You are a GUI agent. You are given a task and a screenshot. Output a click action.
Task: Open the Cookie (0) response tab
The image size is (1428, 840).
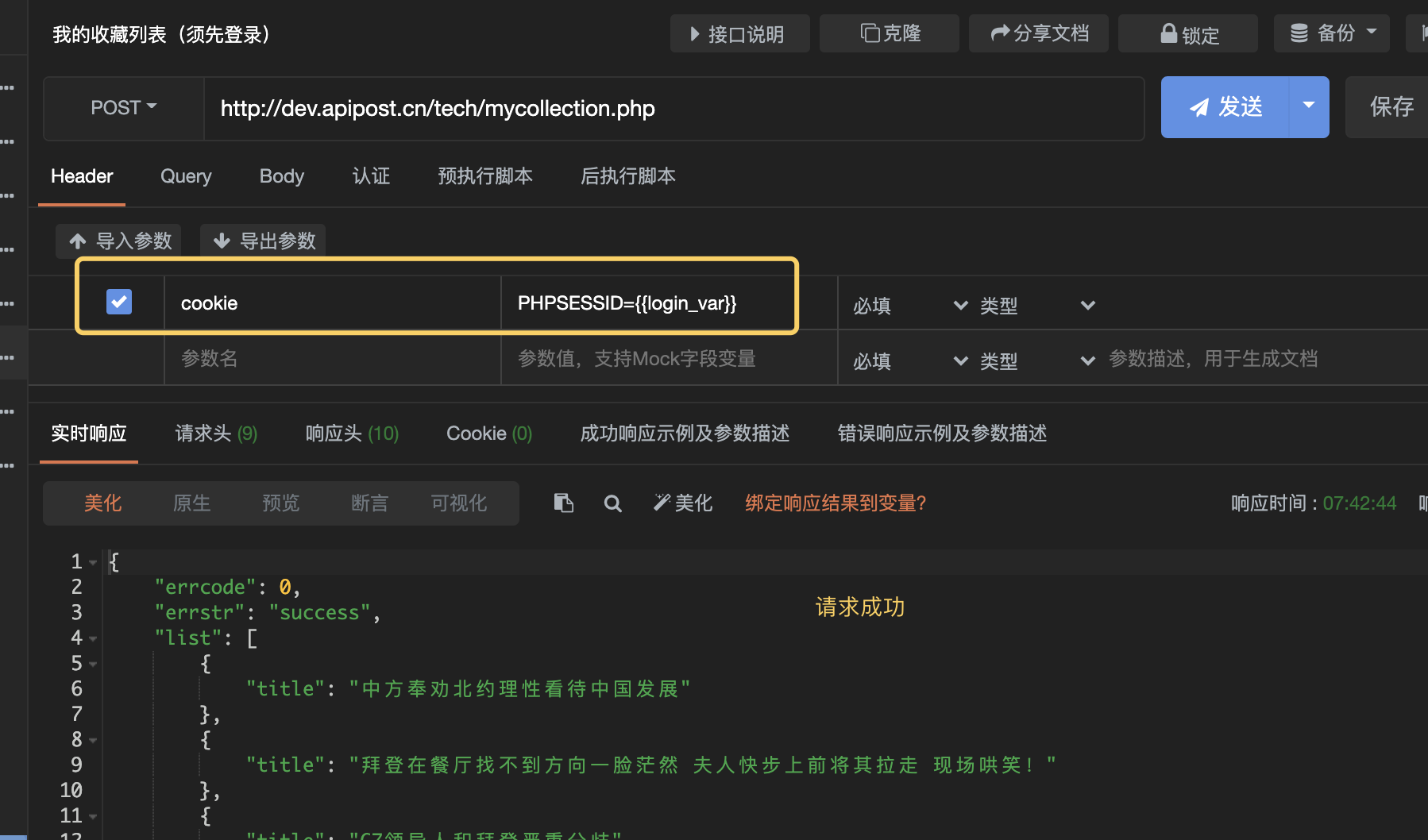tap(489, 433)
